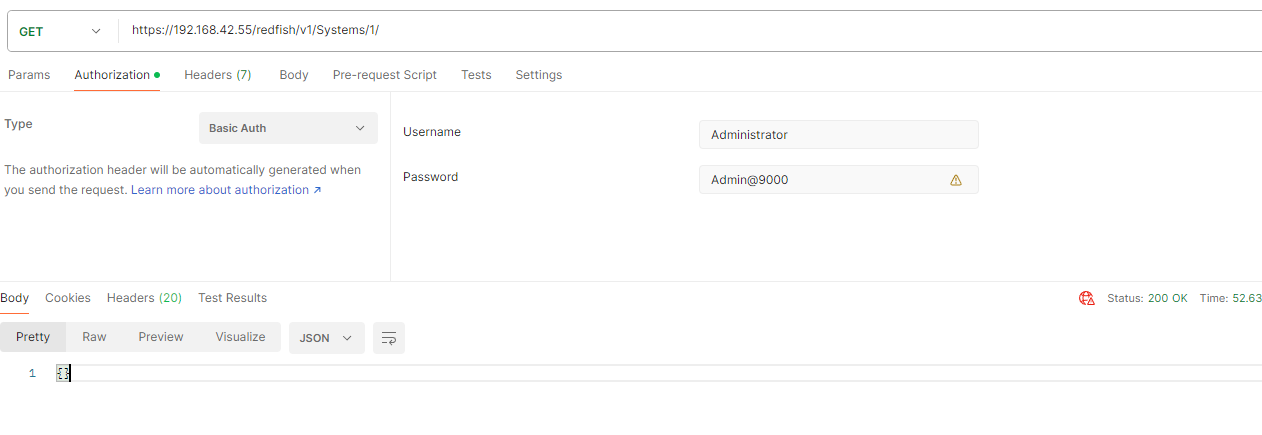Switch to the request Body tab

click(293, 75)
